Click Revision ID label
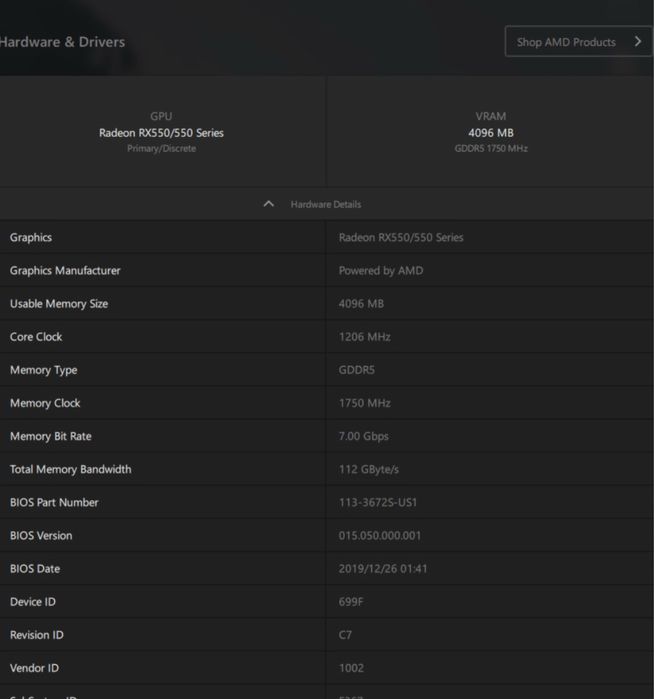The image size is (654, 699). pyautogui.click(x=37, y=635)
